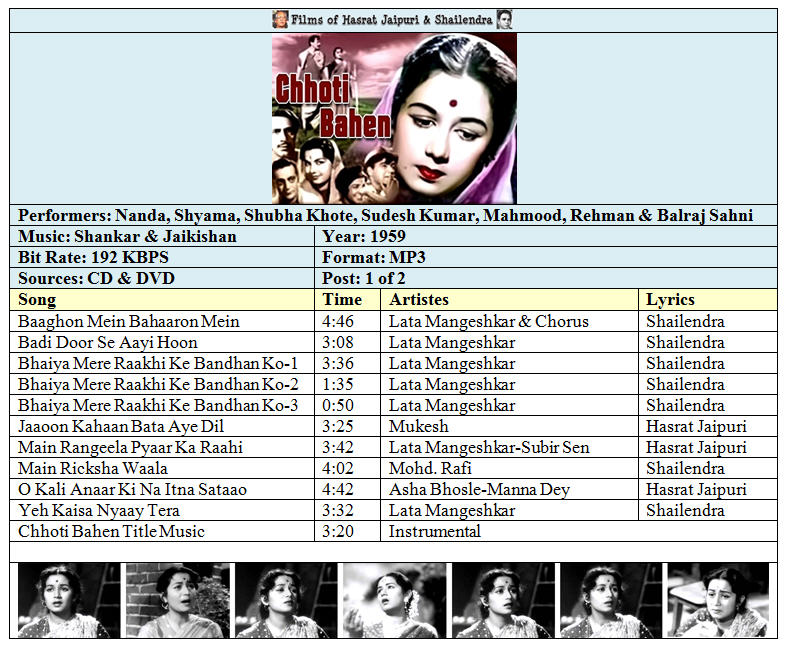This screenshot has width=788, height=648.
Task: Select the 'Films of Hasrat Jaipuri & Shailendra' title
Action: click(x=392, y=20)
